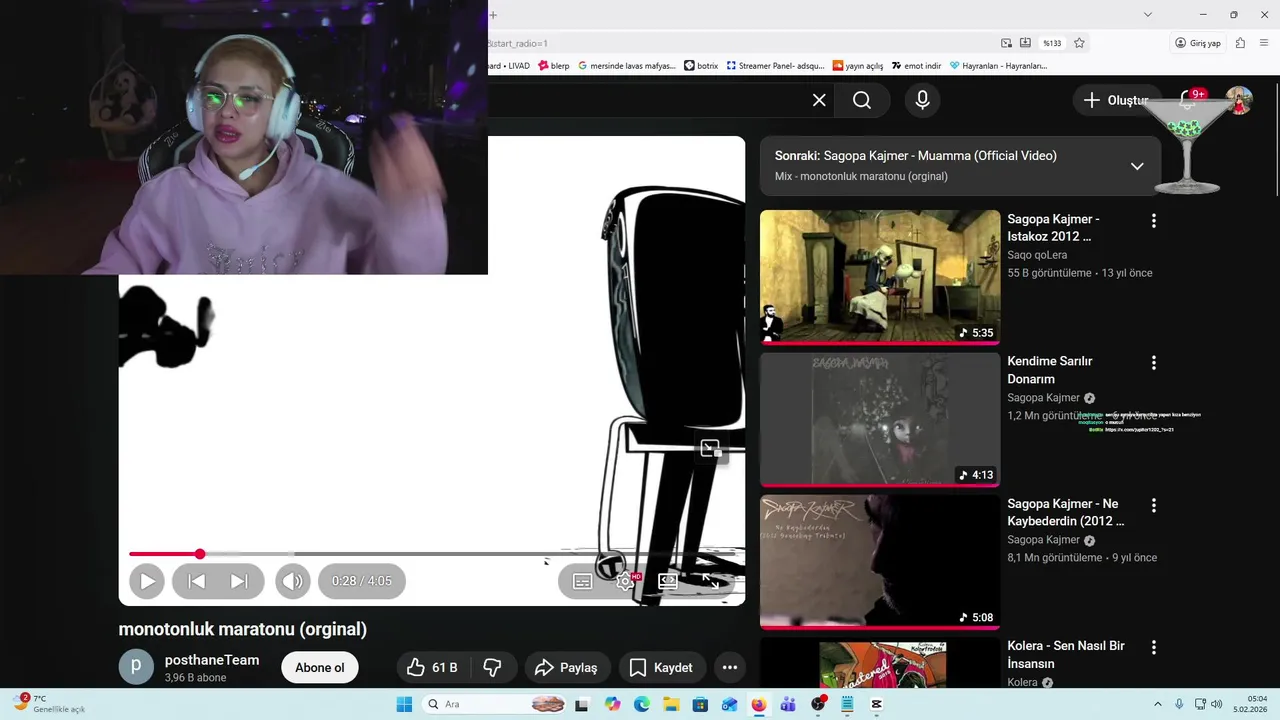This screenshot has width=1280, height=720.
Task: Open the Saqo qoLera channel name
Action: click(x=1037, y=255)
